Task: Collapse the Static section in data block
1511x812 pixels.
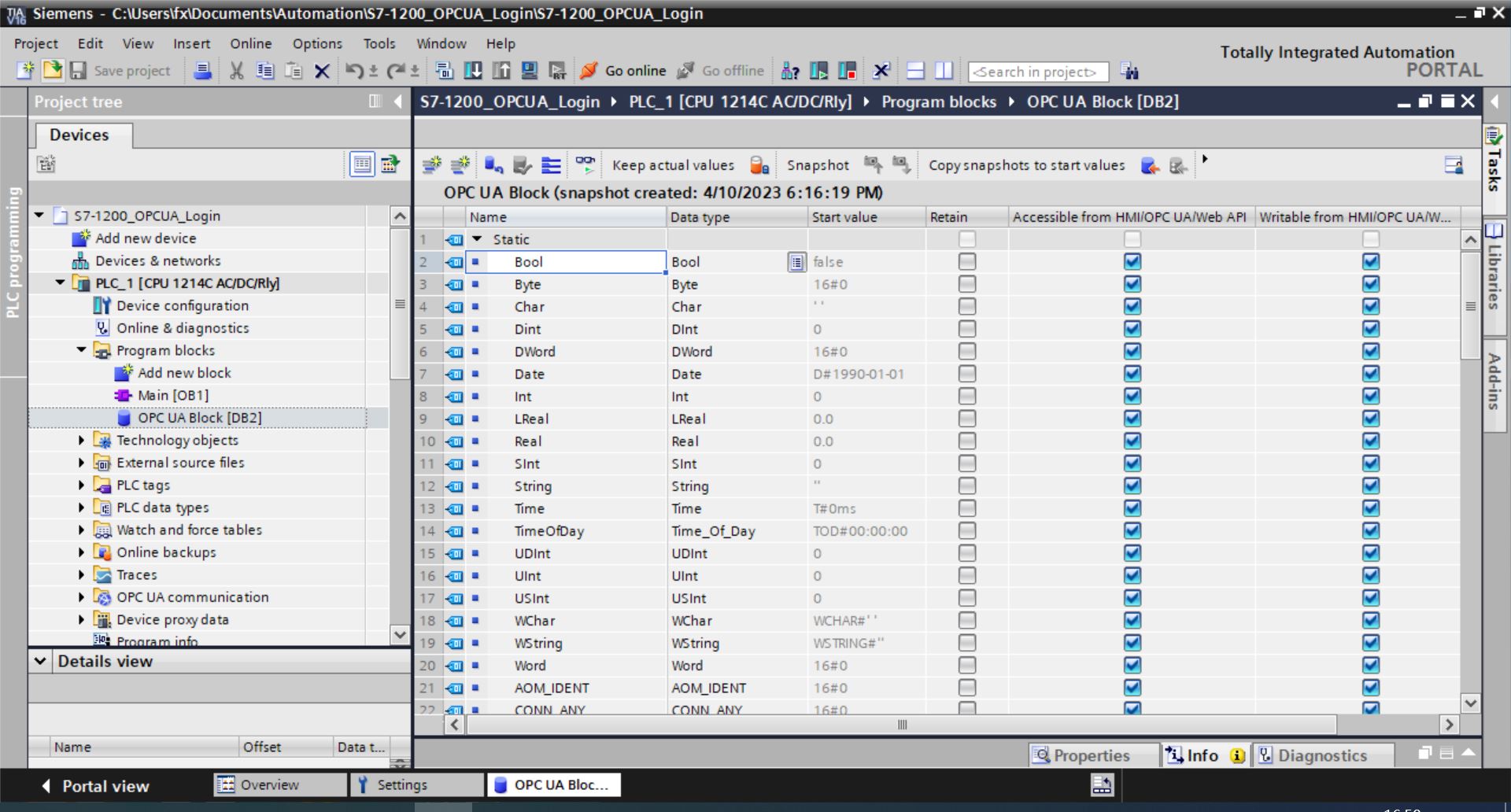Action: pyautogui.click(x=477, y=239)
